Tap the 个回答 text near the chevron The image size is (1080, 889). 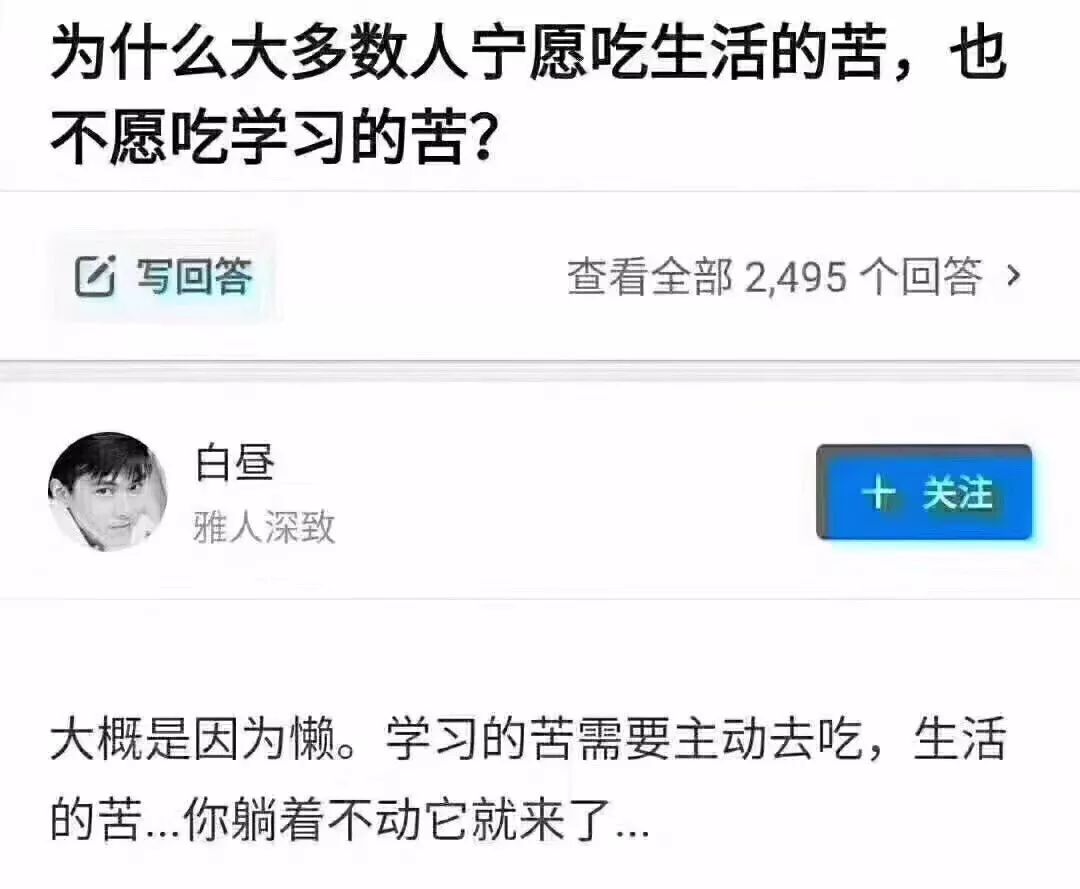(922, 277)
